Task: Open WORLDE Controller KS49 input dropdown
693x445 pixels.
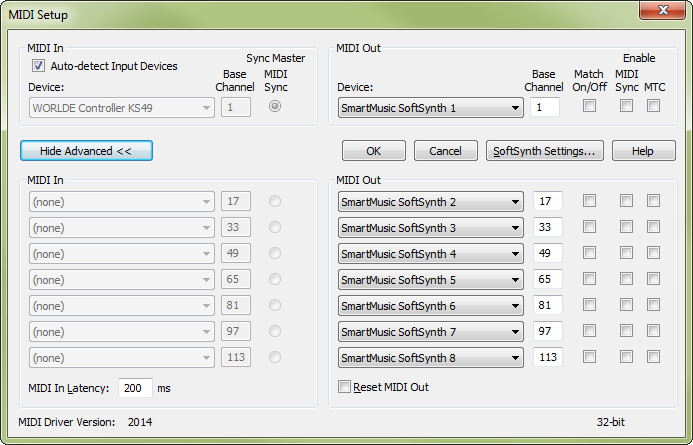Action: 122,108
